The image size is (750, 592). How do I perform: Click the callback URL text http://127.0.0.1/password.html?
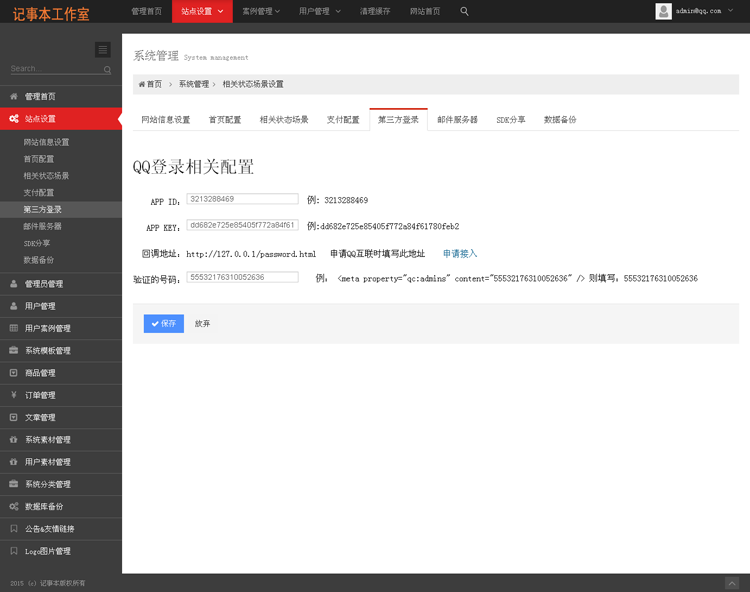click(x=251, y=254)
